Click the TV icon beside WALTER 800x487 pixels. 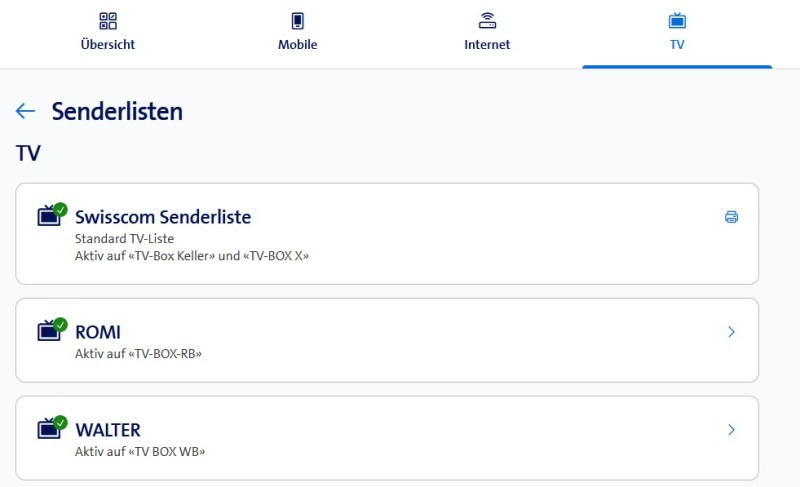[x=50, y=429]
